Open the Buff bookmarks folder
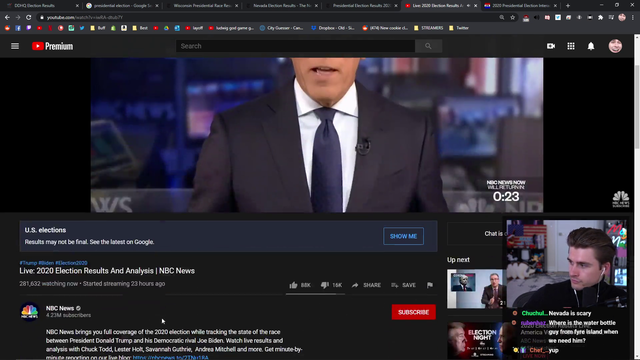The image size is (640, 360). tap(98, 28)
